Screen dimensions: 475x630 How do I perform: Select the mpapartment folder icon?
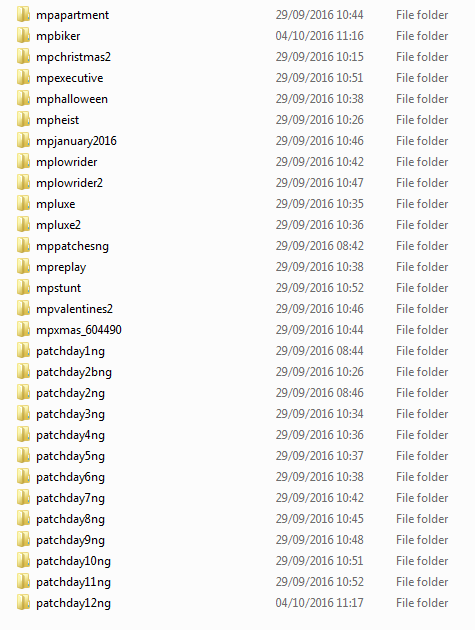tap(23, 14)
